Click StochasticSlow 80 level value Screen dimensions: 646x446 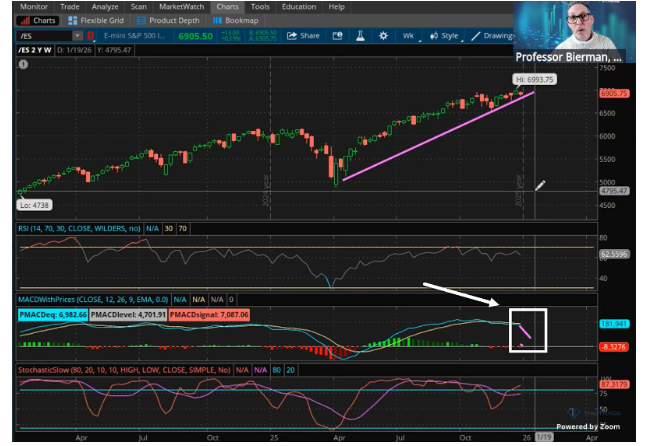pyautogui.click(x=276, y=370)
